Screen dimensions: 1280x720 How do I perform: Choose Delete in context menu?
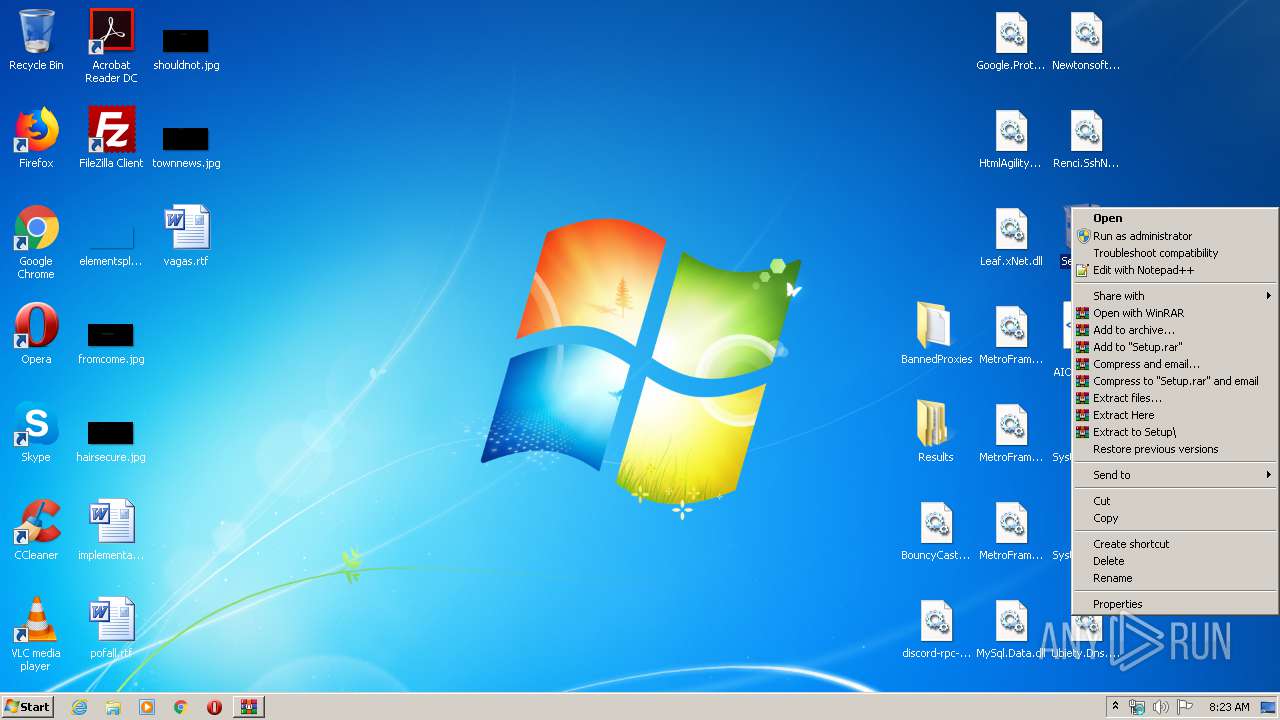point(1175,561)
